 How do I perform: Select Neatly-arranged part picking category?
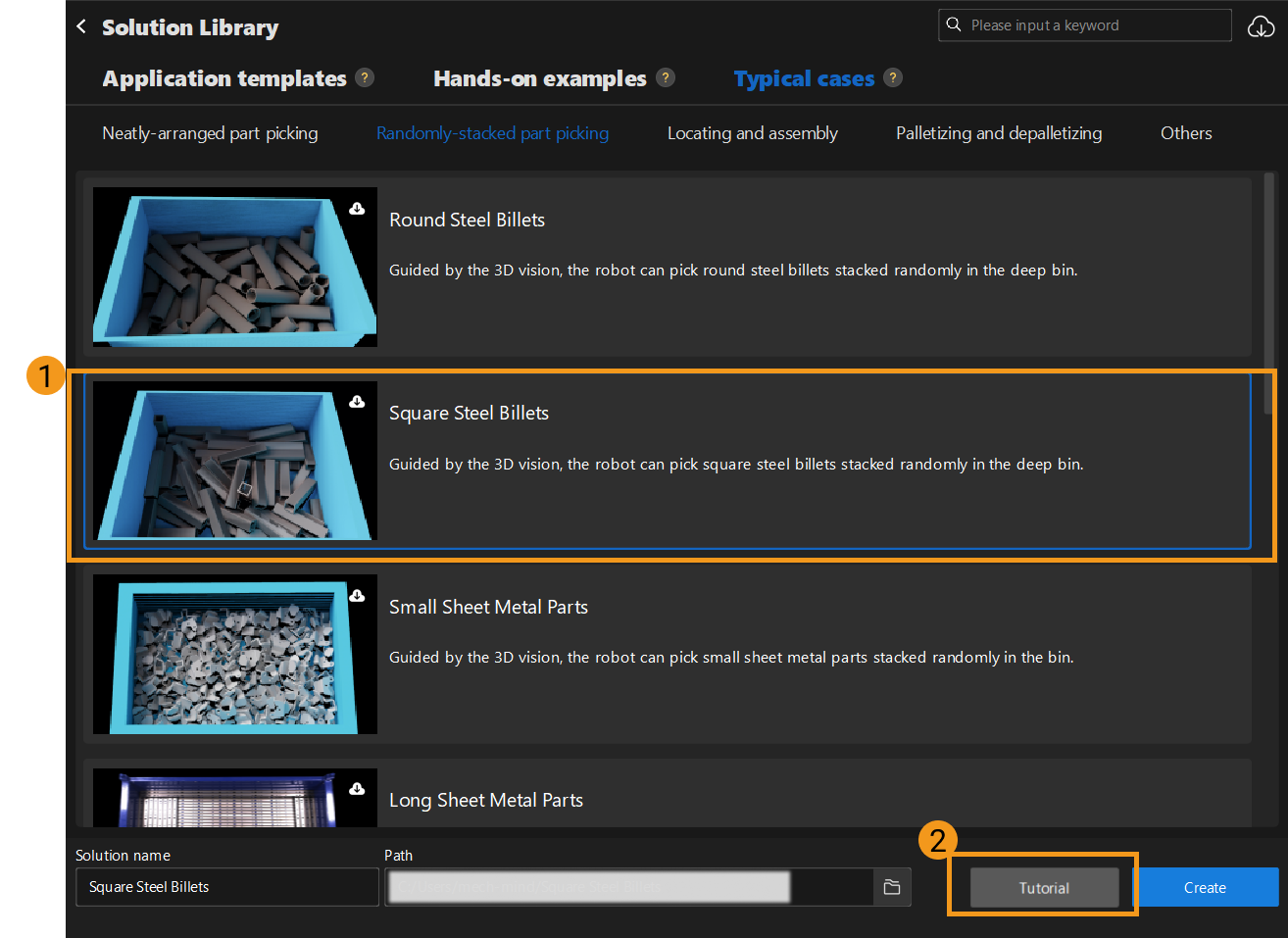click(x=210, y=133)
